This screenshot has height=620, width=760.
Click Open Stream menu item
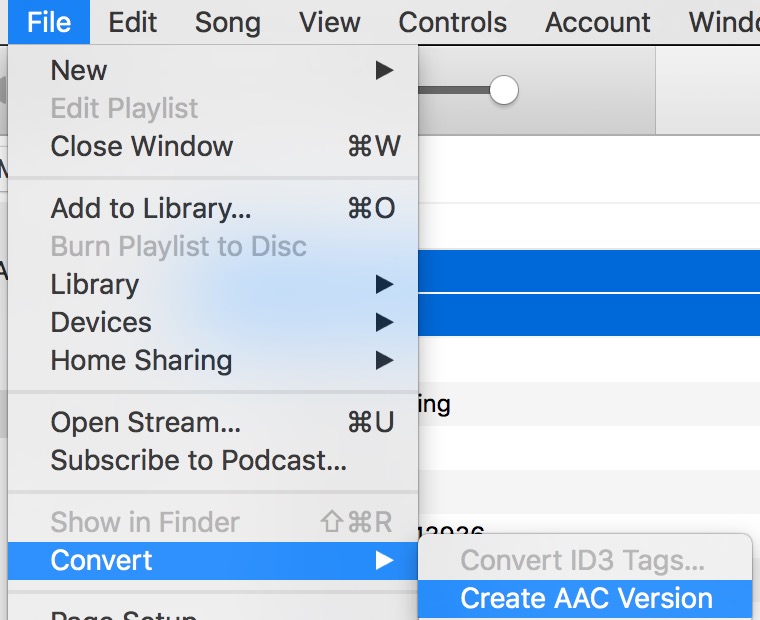146,423
